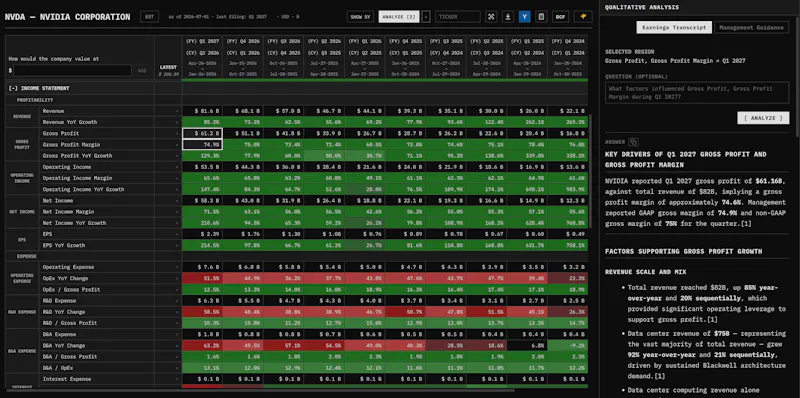Click the ANALYZE [2] button in toolbar
800x398 pixels.
[399, 17]
